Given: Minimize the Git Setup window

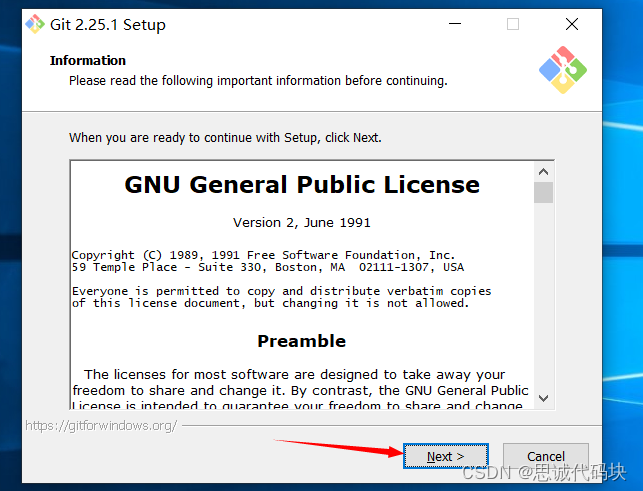Looking at the screenshot, I should [x=455, y=24].
